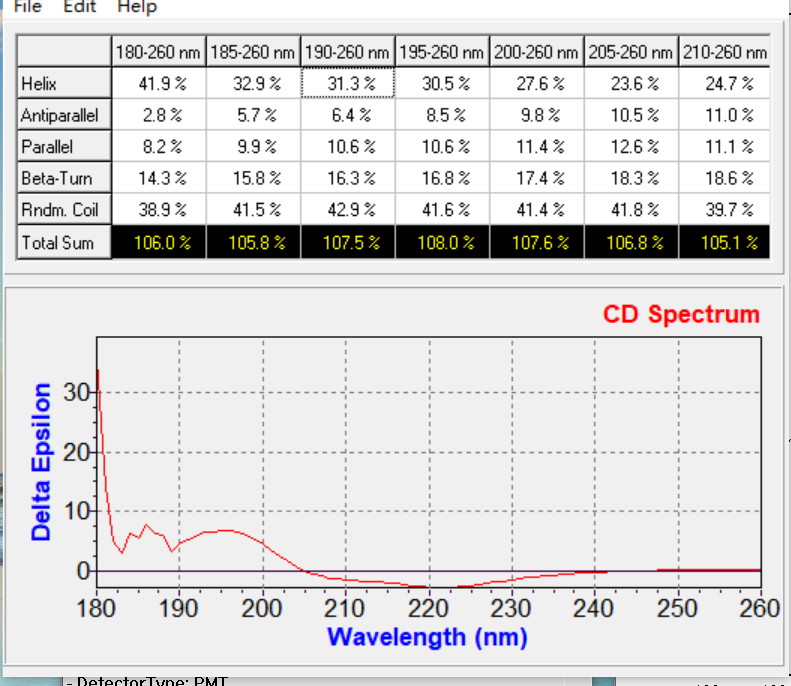This screenshot has width=791, height=686.
Task: Select Total Sum cell showing 106.0 %
Action: click(x=158, y=242)
